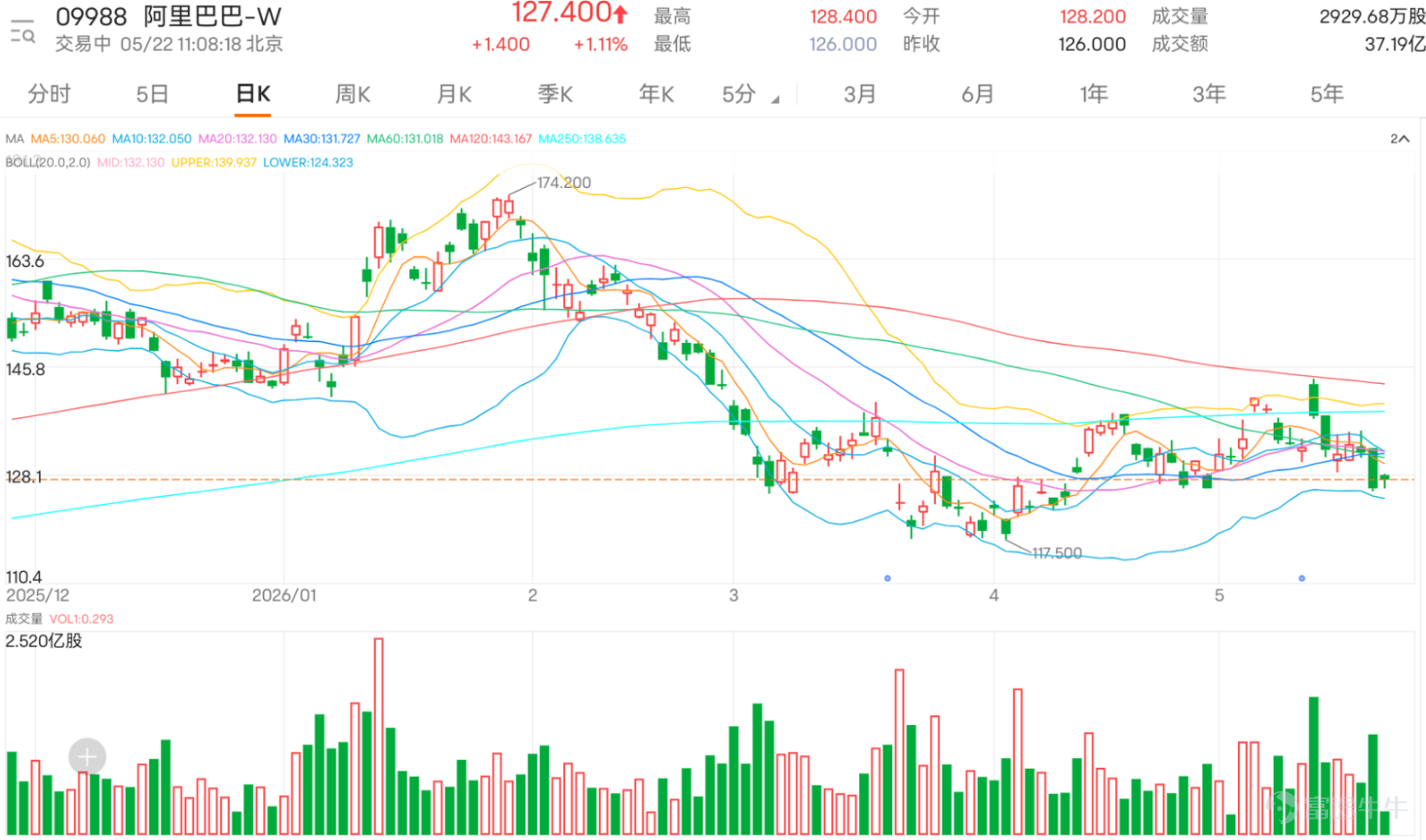1426x840 pixels.
Task: Click the MA120:143.167 indicator label
Action: pos(490,139)
